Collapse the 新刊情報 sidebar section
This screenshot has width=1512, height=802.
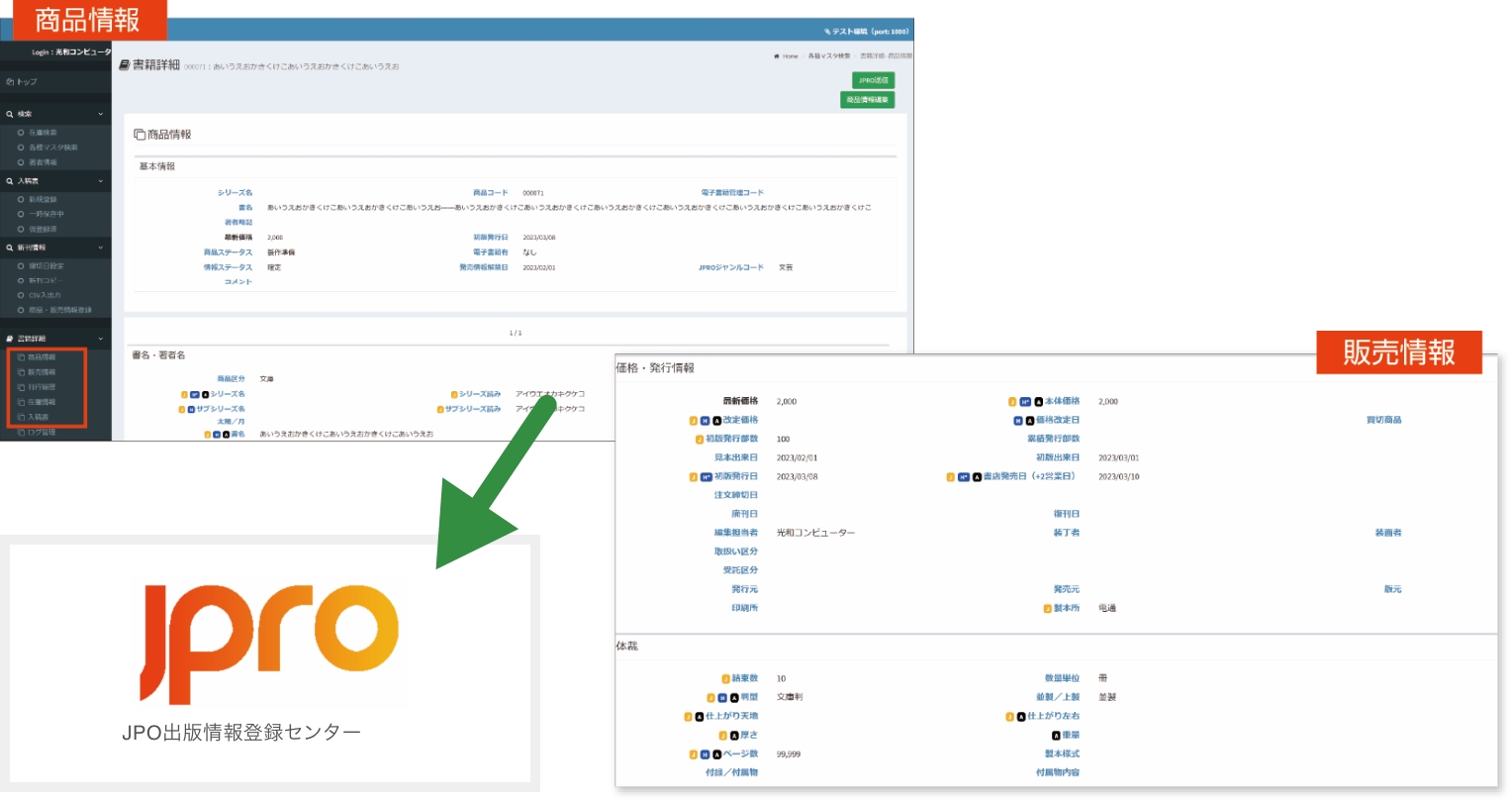pyautogui.click(x=55, y=248)
